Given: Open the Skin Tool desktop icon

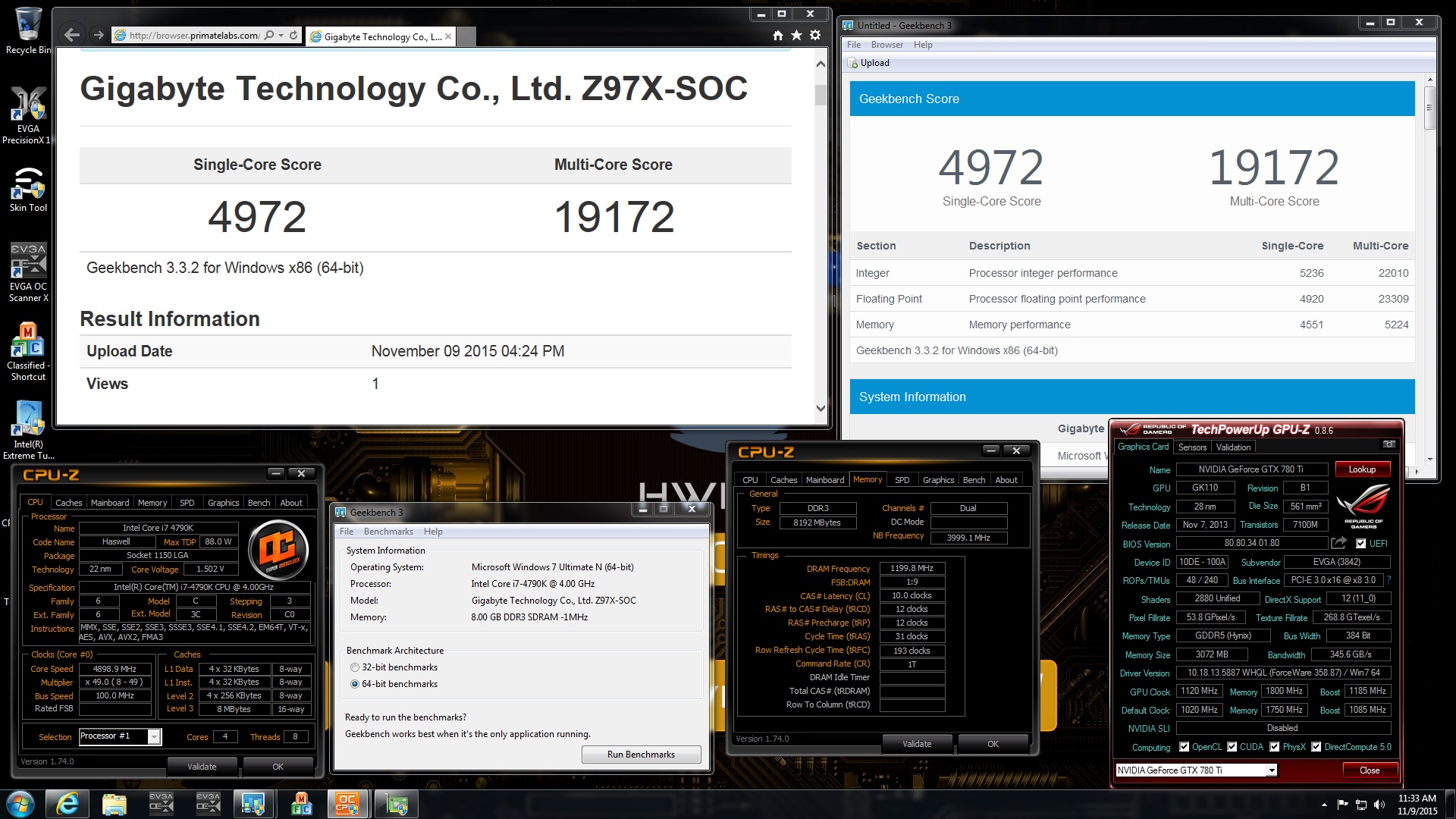Looking at the screenshot, I should click(x=28, y=190).
